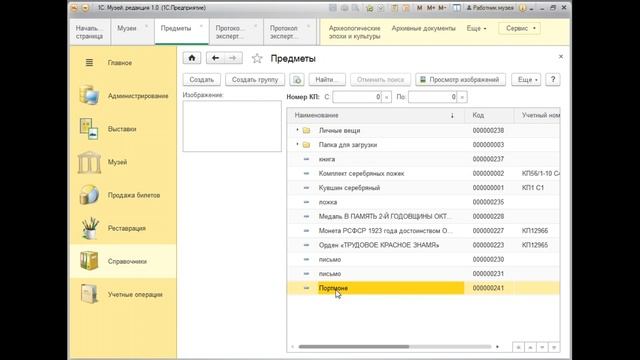Open the Еще dropdown in list toolbar

[x=526, y=80]
